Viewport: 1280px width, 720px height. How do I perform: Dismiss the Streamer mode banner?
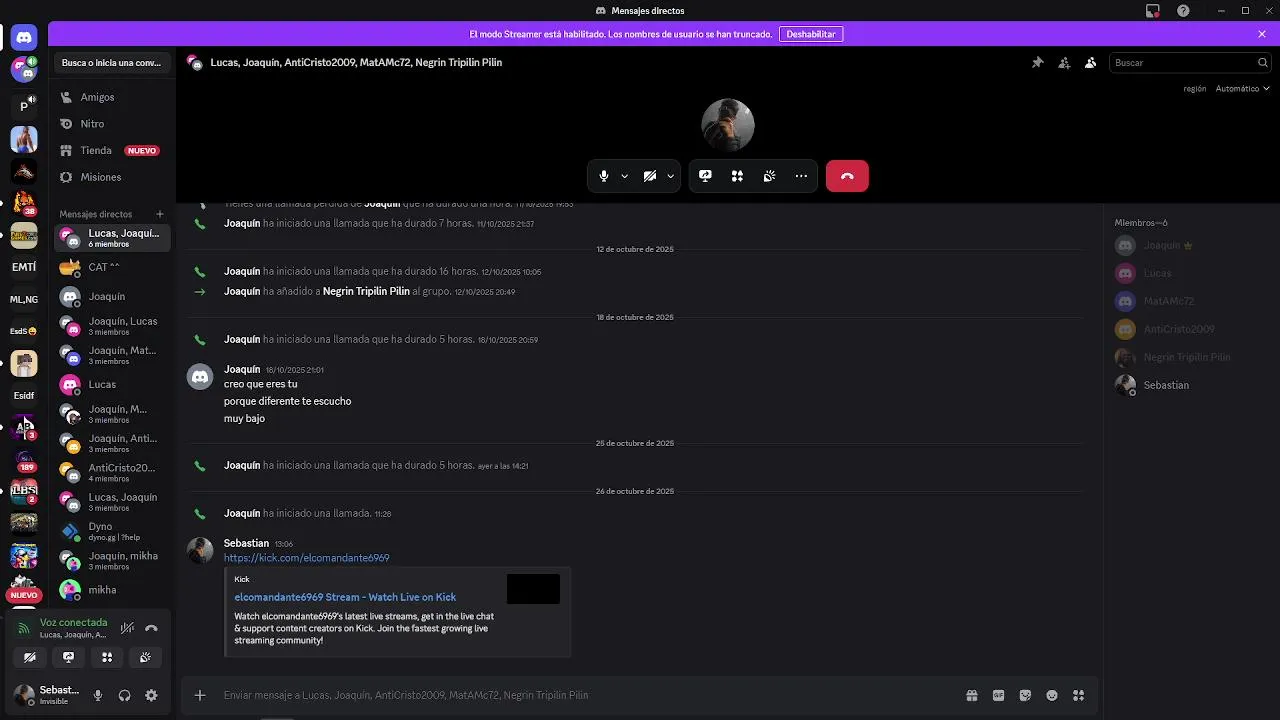[1262, 34]
